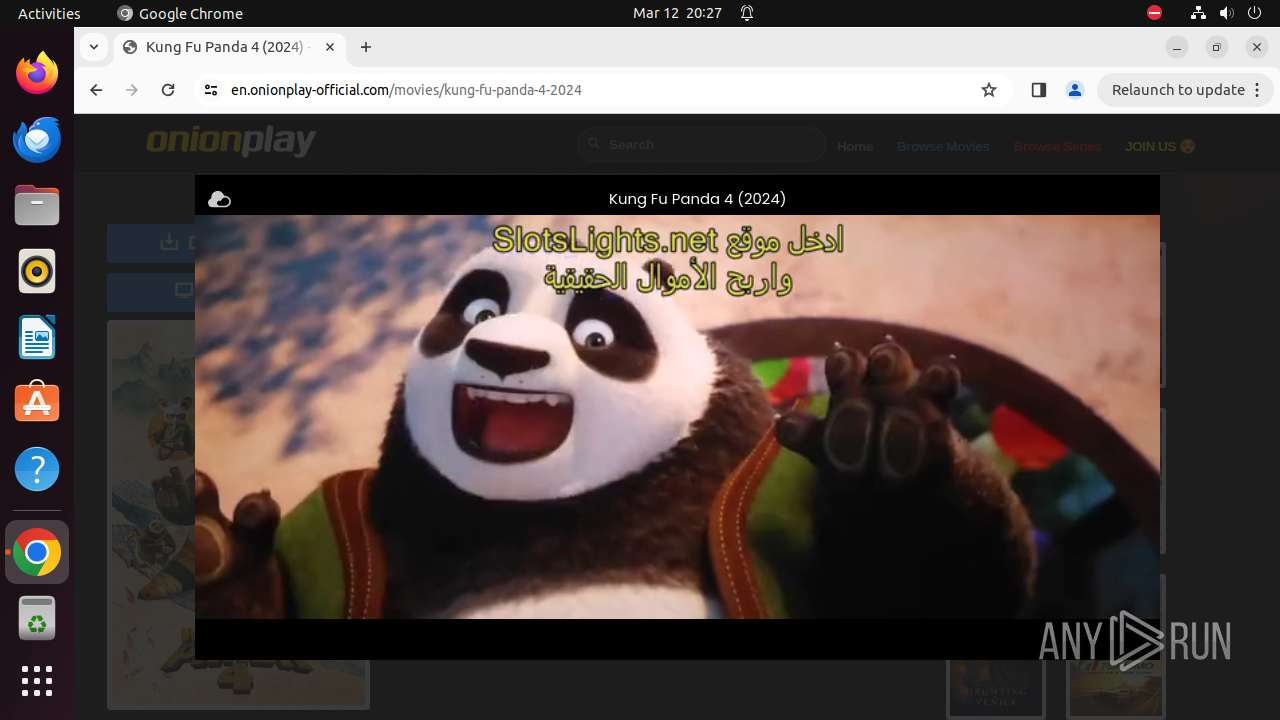The image size is (1280, 720).
Task: View site information icon in address bar
Action: [210, 90]
